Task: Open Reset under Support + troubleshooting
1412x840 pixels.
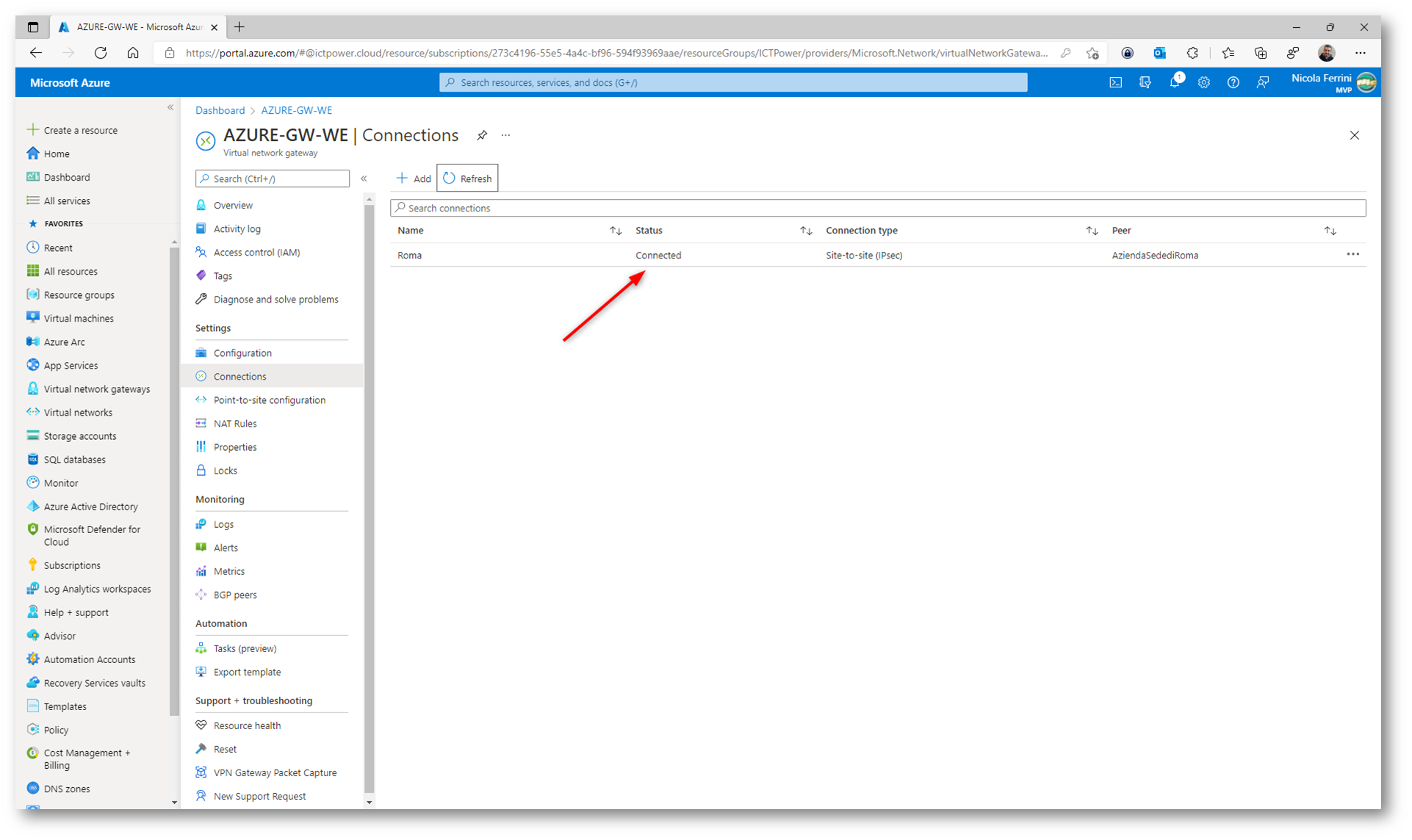Action: tap(225, 749)
